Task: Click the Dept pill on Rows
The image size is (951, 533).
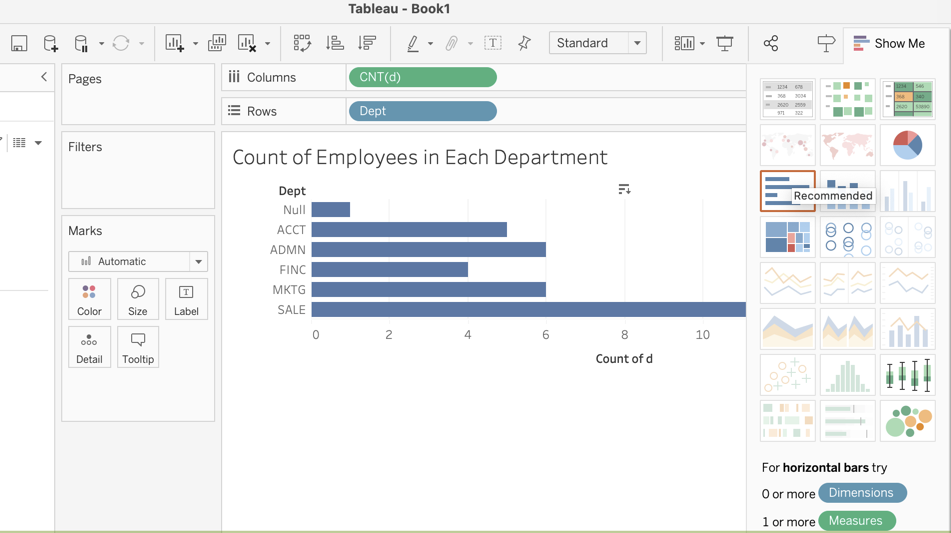Action: point(422,111)
